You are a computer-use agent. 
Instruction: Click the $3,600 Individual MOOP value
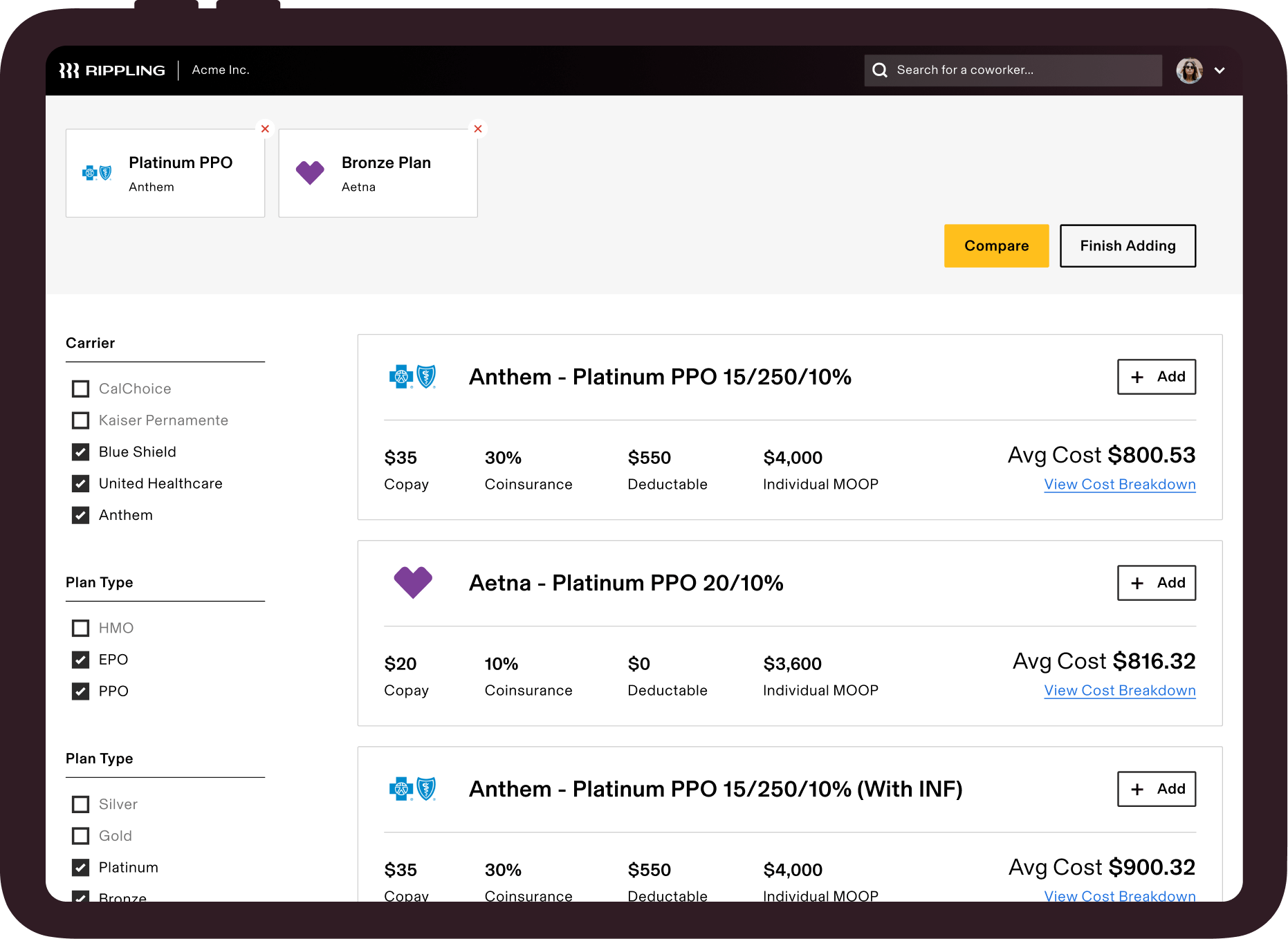click(793, 664)
